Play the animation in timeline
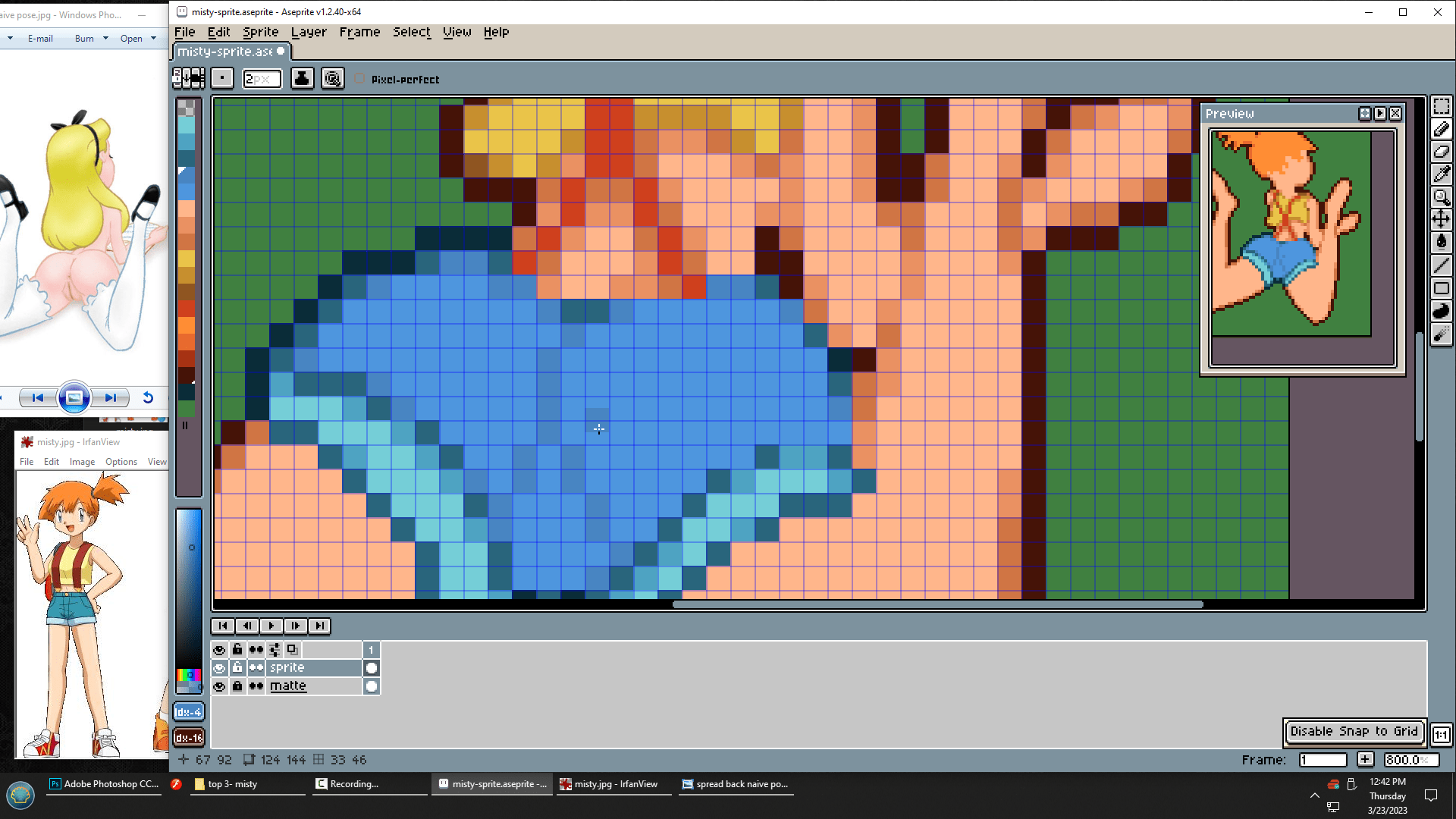 pos(271,626)
